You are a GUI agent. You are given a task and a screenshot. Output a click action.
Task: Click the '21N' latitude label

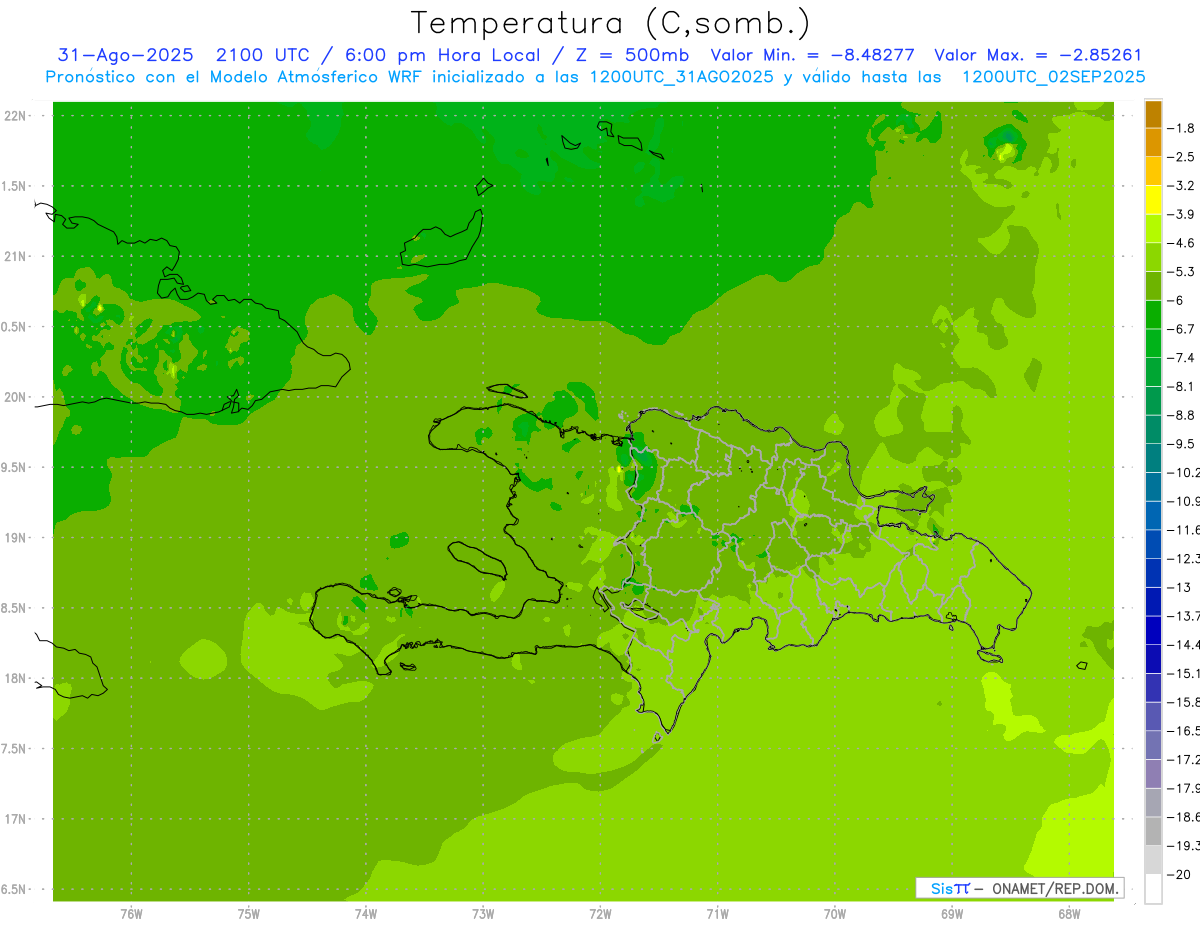pos(17,256)
